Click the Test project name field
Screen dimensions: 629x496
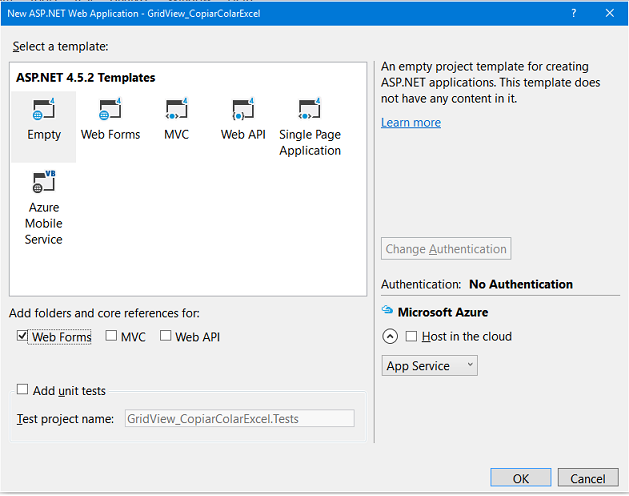239,419
